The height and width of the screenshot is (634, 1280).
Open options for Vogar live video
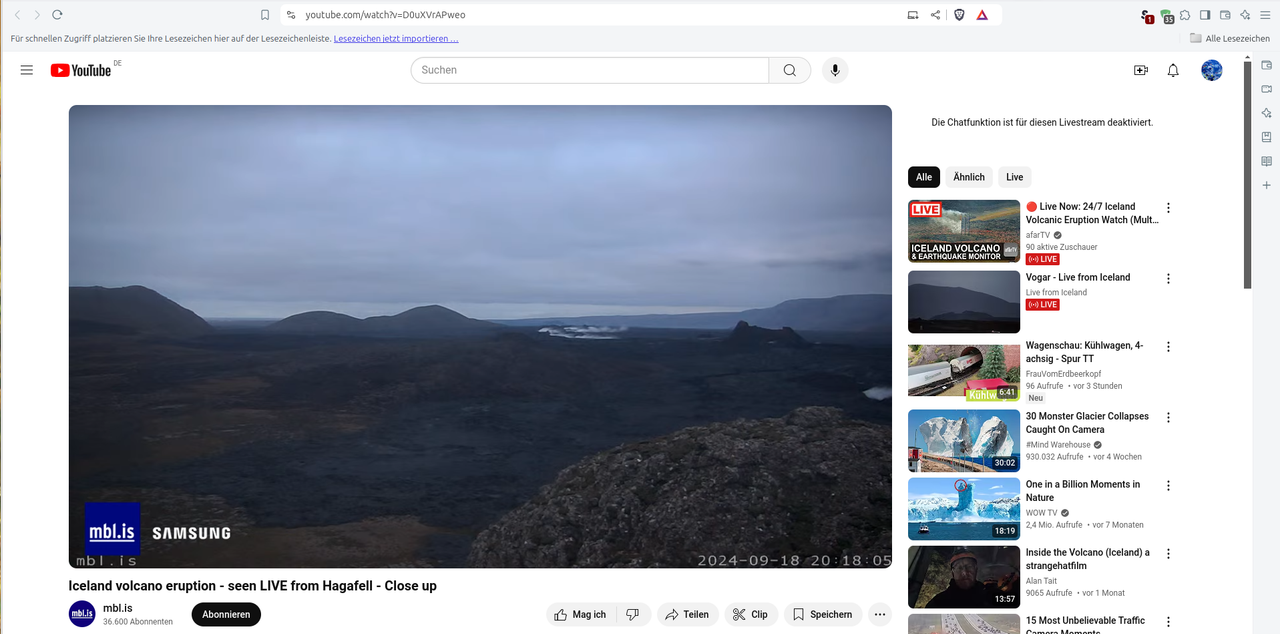tap(1168, 279)
